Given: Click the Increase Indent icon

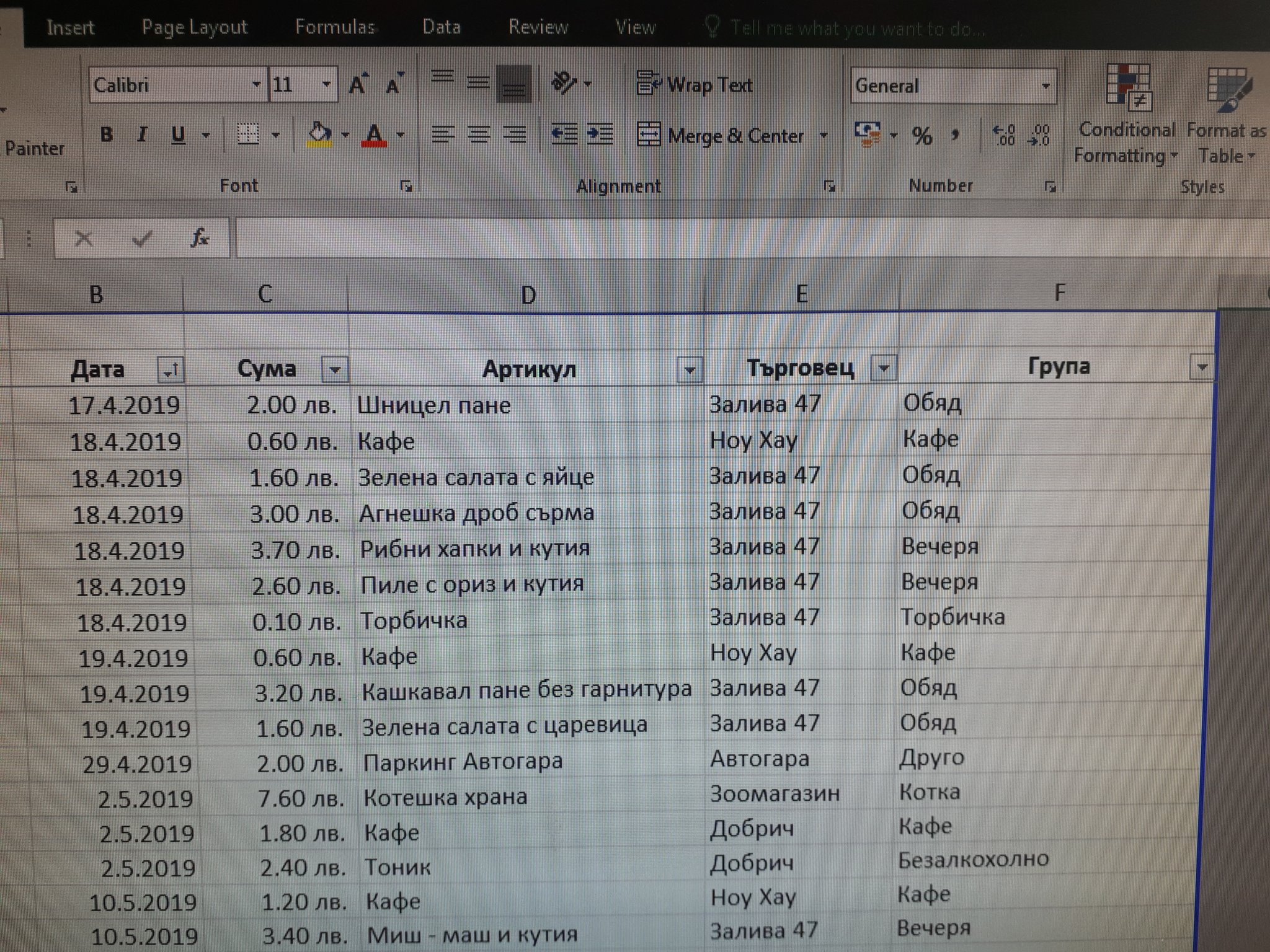Looking at the screenshot, I should [600, 134].
